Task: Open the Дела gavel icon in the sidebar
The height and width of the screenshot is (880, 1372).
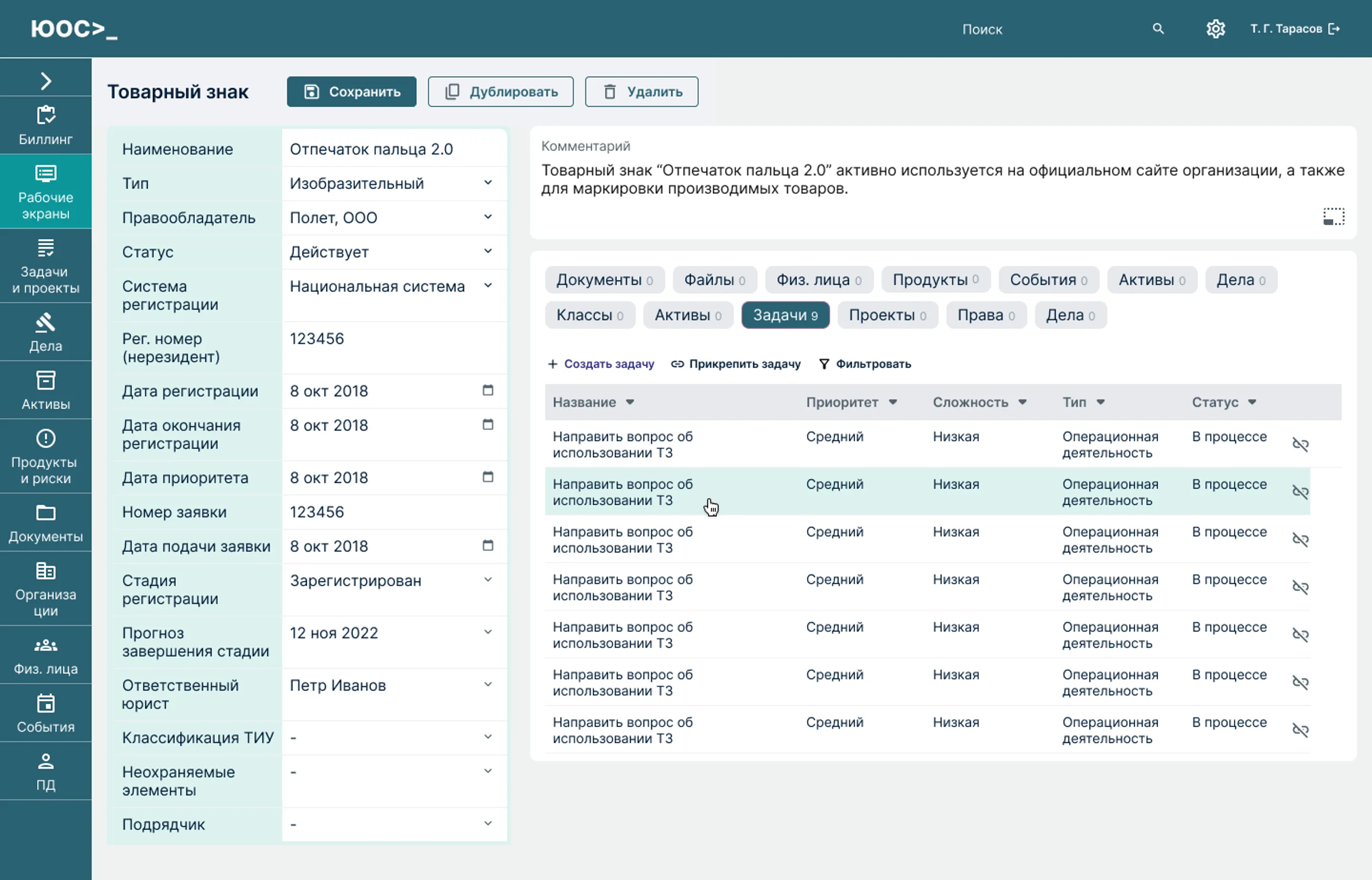Action: 46,323
